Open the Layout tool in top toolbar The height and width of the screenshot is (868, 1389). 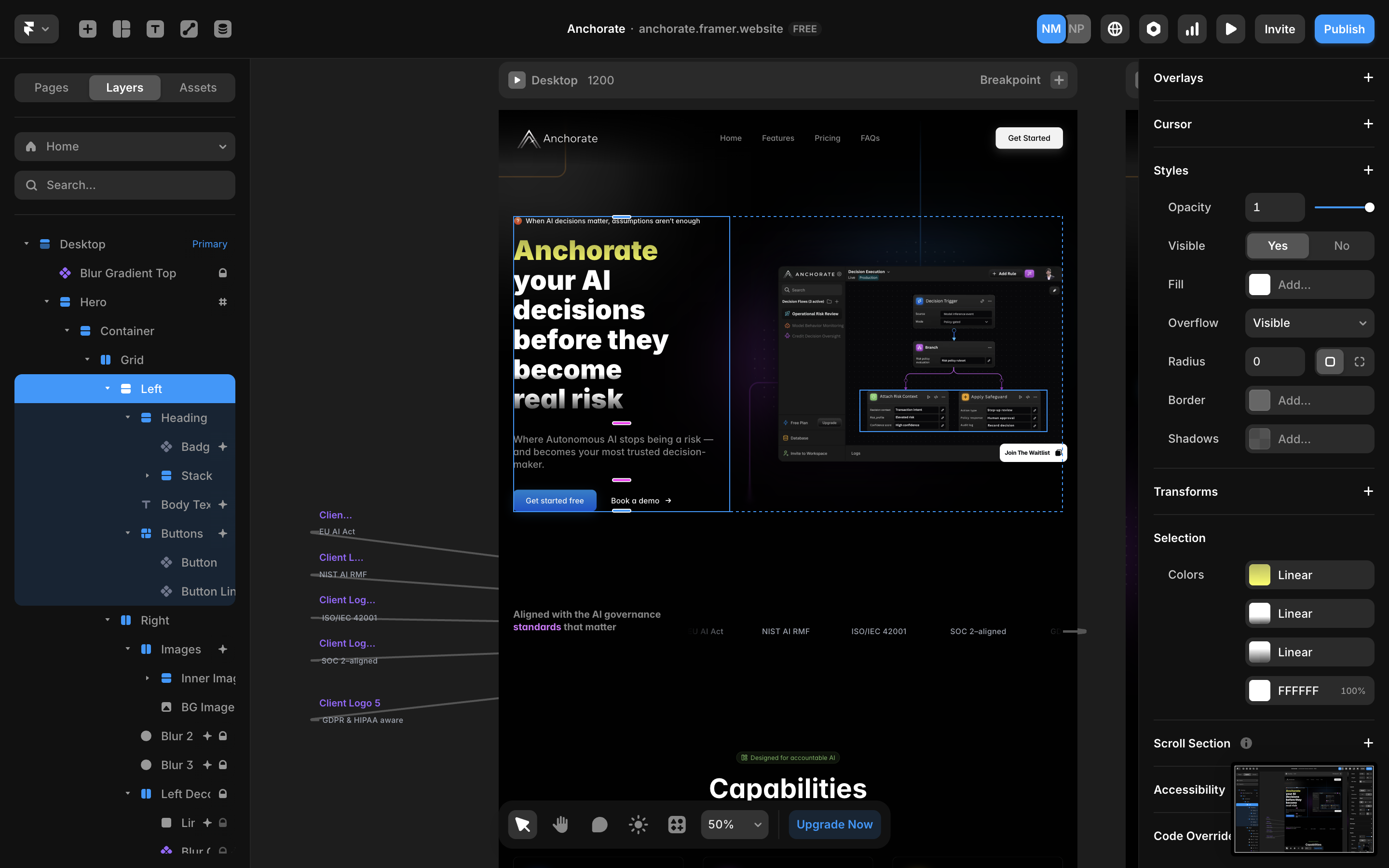(x=121, y=29)
